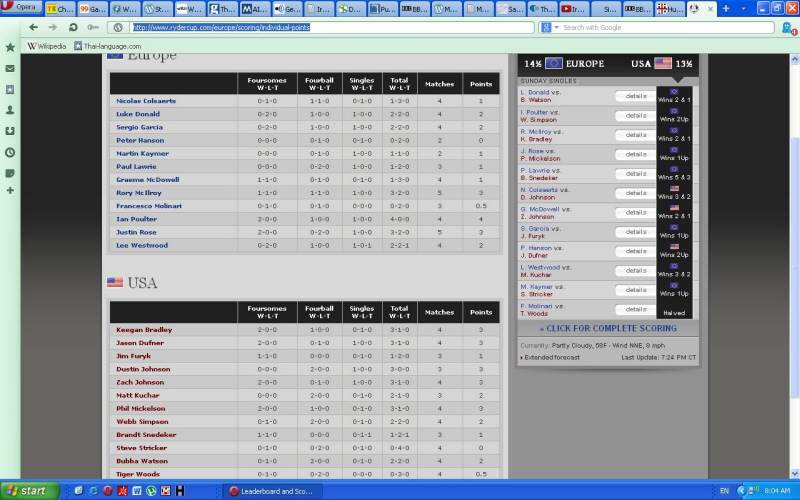800x500 pixels.
Task: Click scrollbar down arrow at bottom right
Action: pyautogui.click(x=795, y=473)
